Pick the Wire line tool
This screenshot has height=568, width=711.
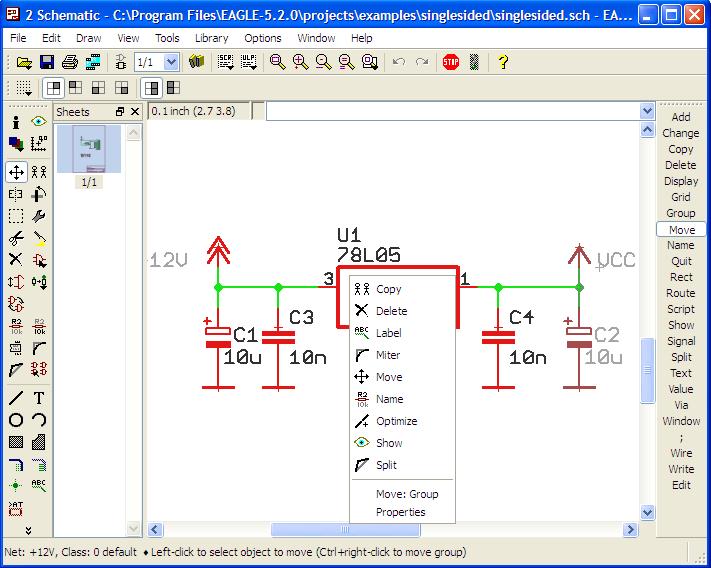[x=16, y=398]
